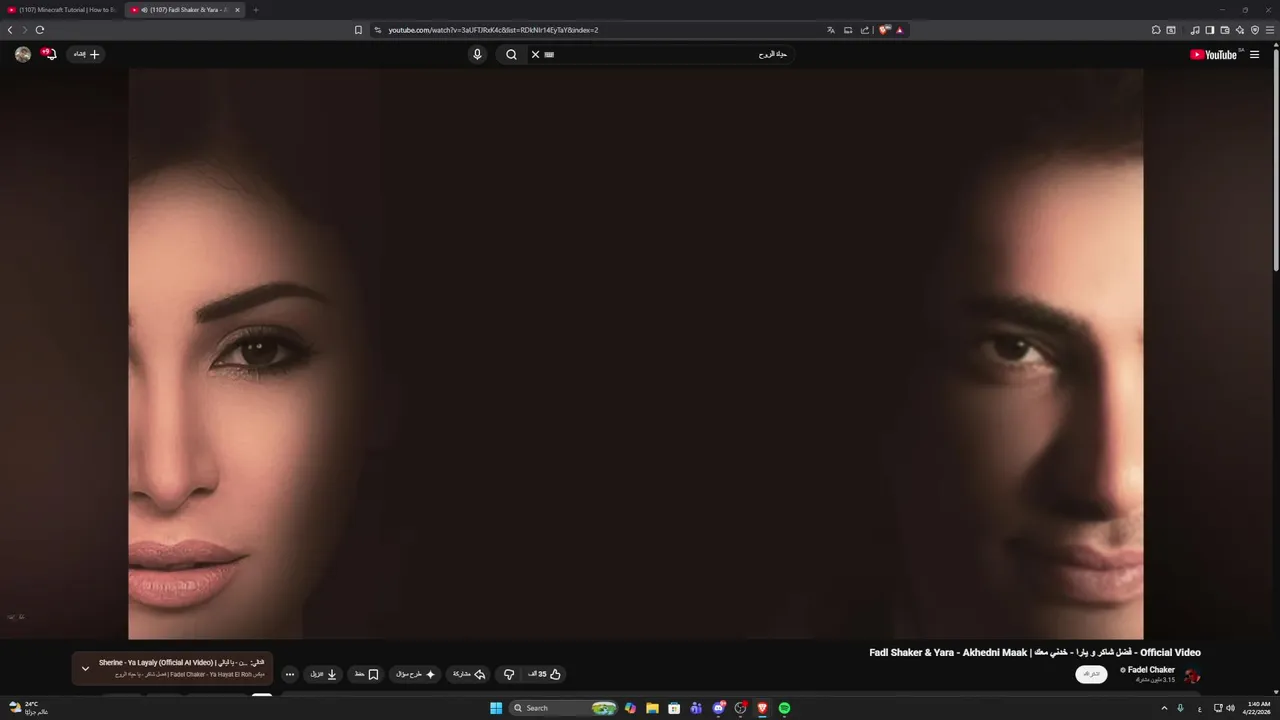Image resolution: width=1280 pixels, height=720 pixels.
Task: Click the page vertical scrollbar
Action: [1276, 160]
